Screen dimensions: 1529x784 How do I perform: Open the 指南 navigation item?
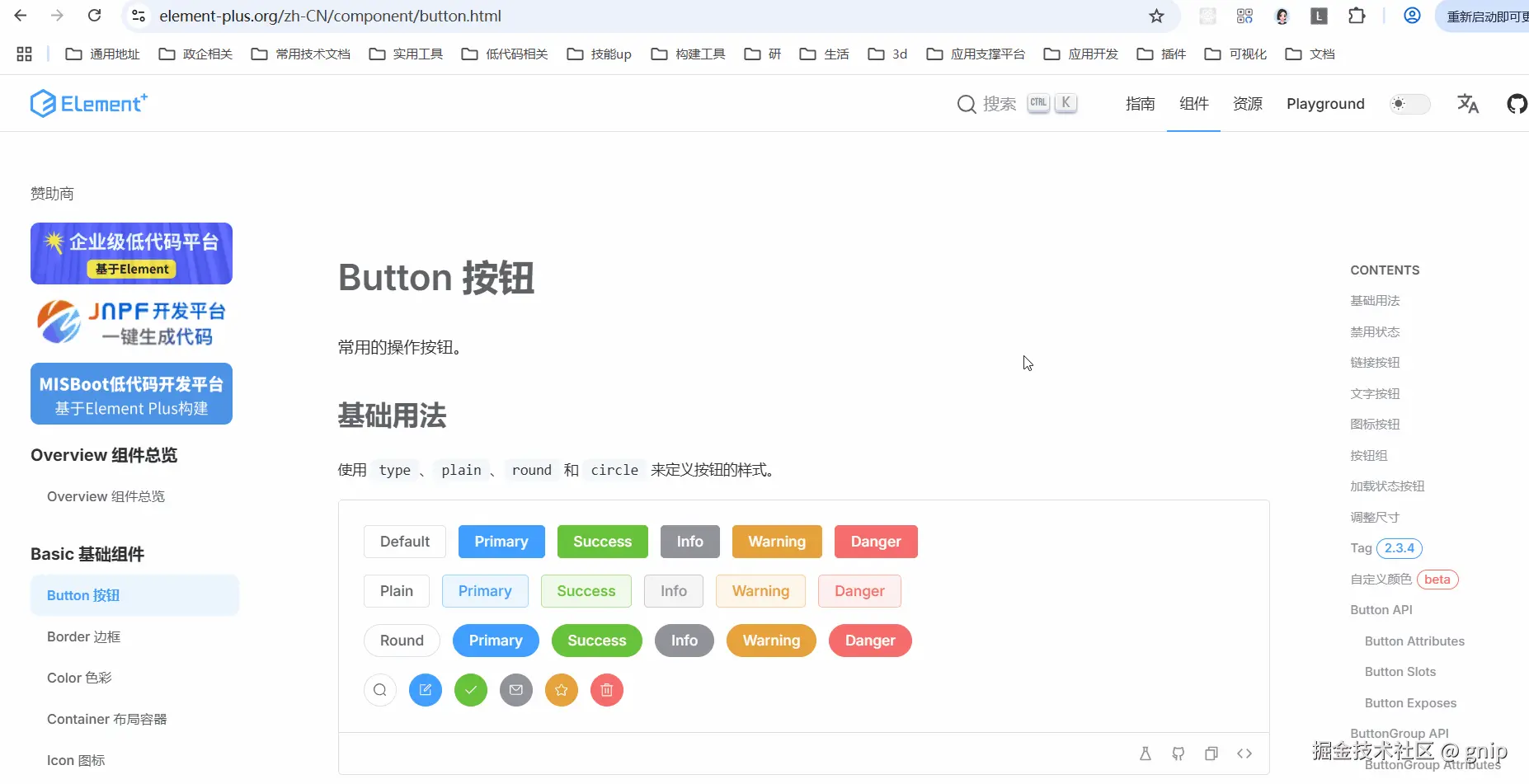1141,104
